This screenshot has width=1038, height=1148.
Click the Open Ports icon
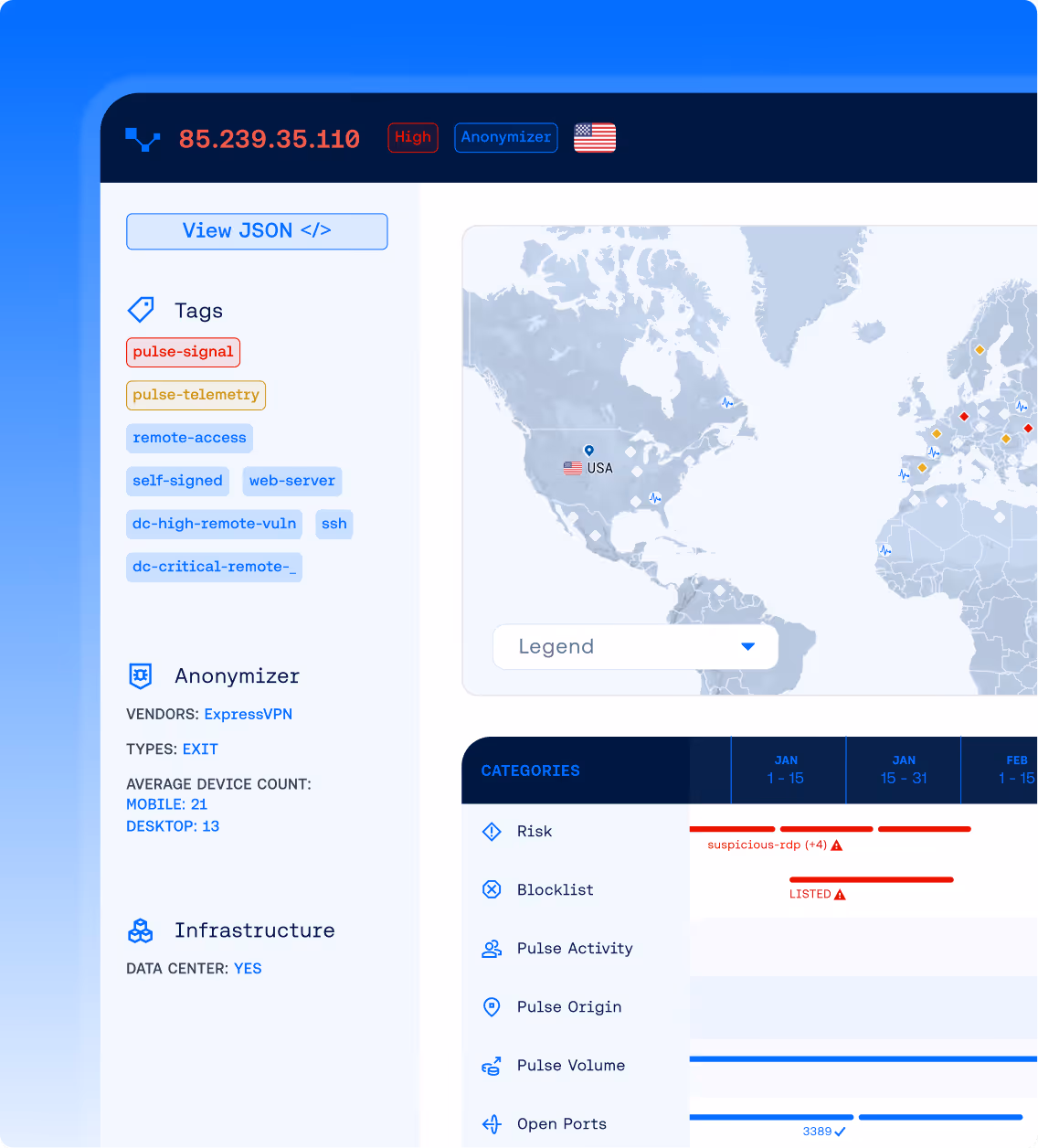pos(492,1123)
